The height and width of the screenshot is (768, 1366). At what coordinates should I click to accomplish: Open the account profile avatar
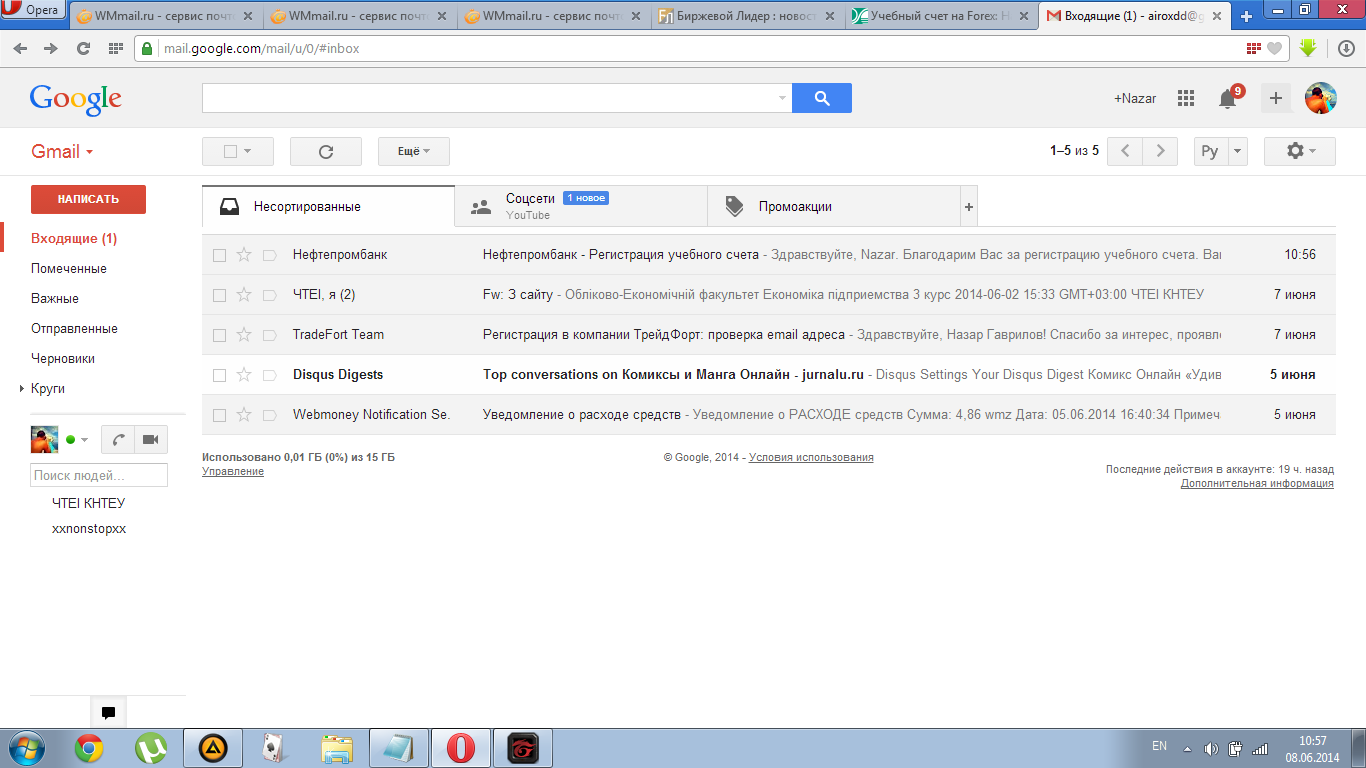tap(1321, 98)
